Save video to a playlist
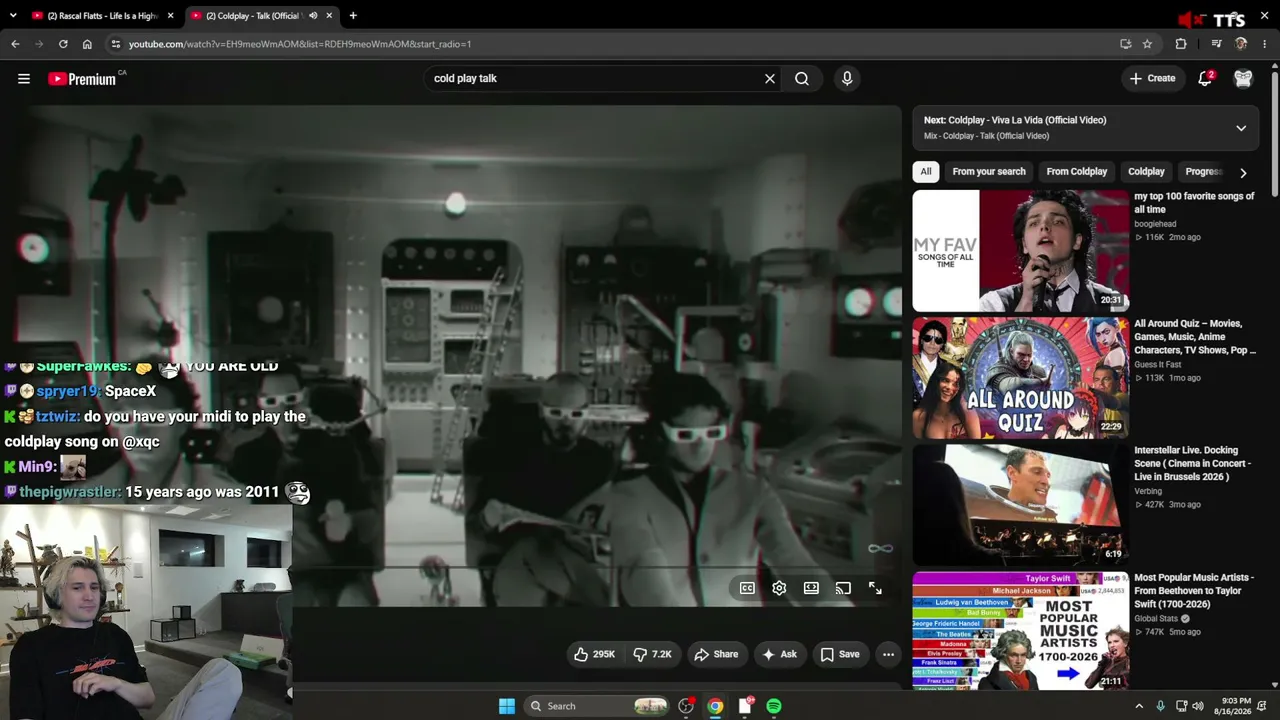 [840, 654]
